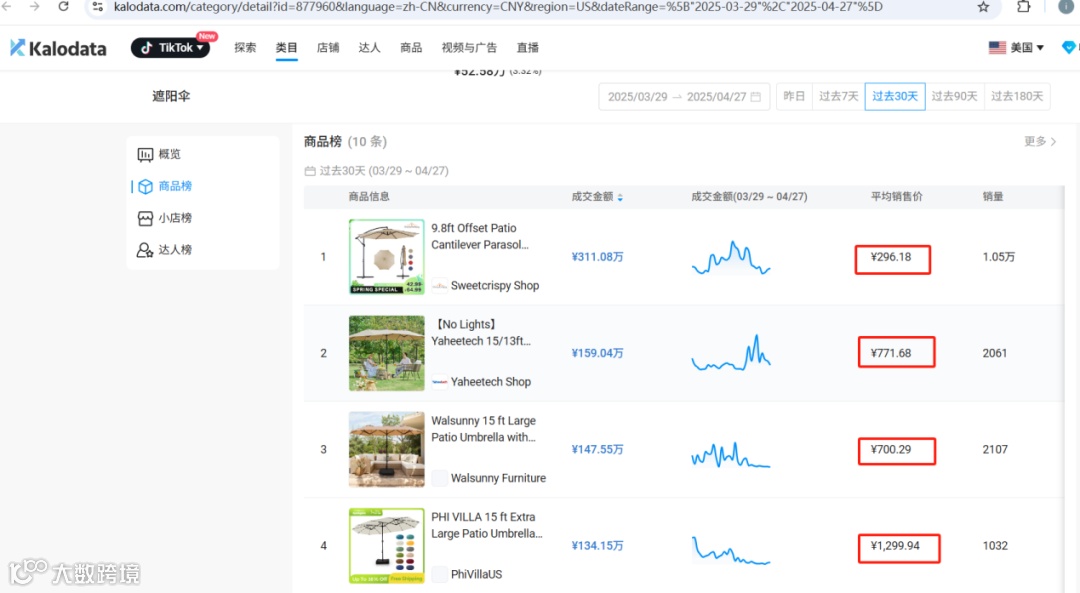This screenshot has height=593, width=1080.
Task: Open the Walsunny Furniture shop link
Action: (x=498, y=478)
